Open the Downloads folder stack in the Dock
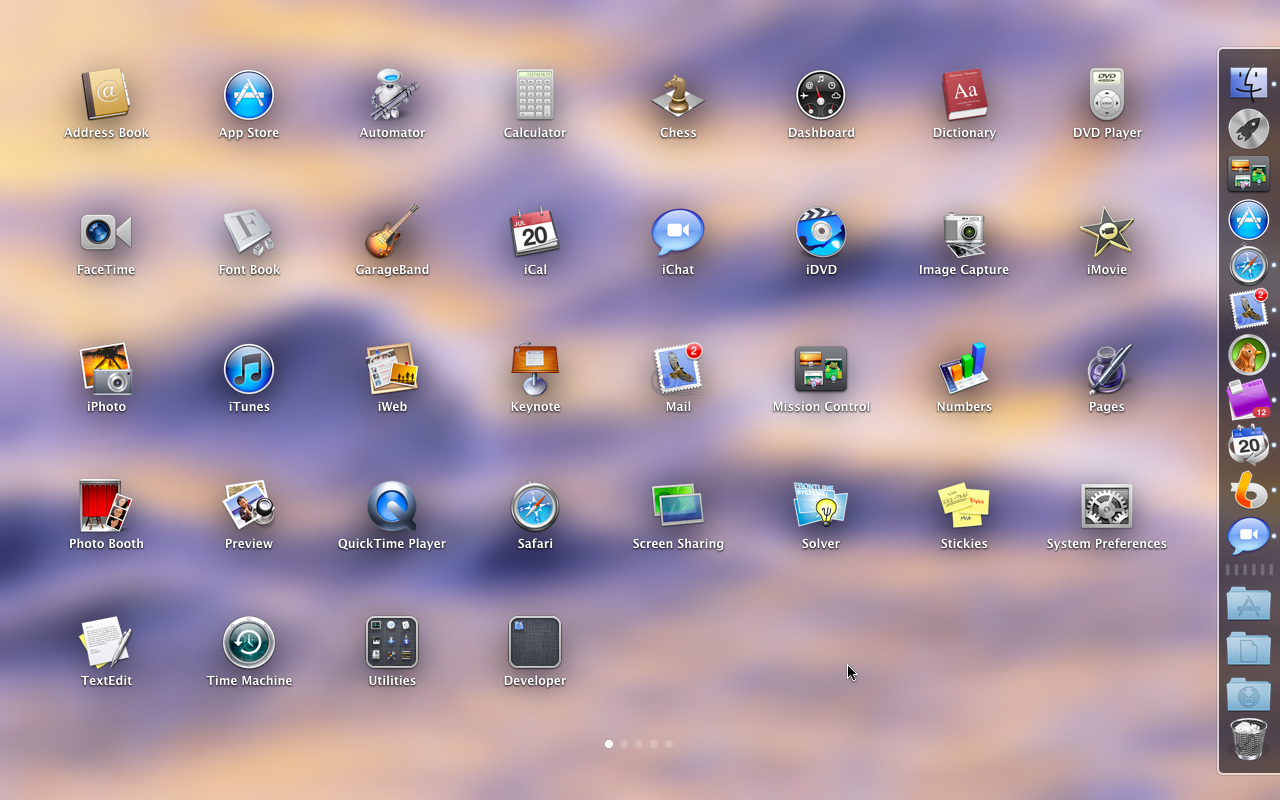 [1248, 695]
